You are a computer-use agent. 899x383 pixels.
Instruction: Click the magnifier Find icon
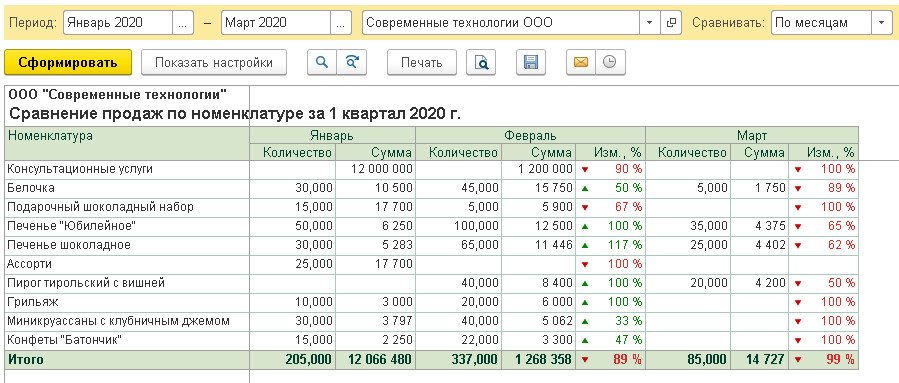[322, 62]
